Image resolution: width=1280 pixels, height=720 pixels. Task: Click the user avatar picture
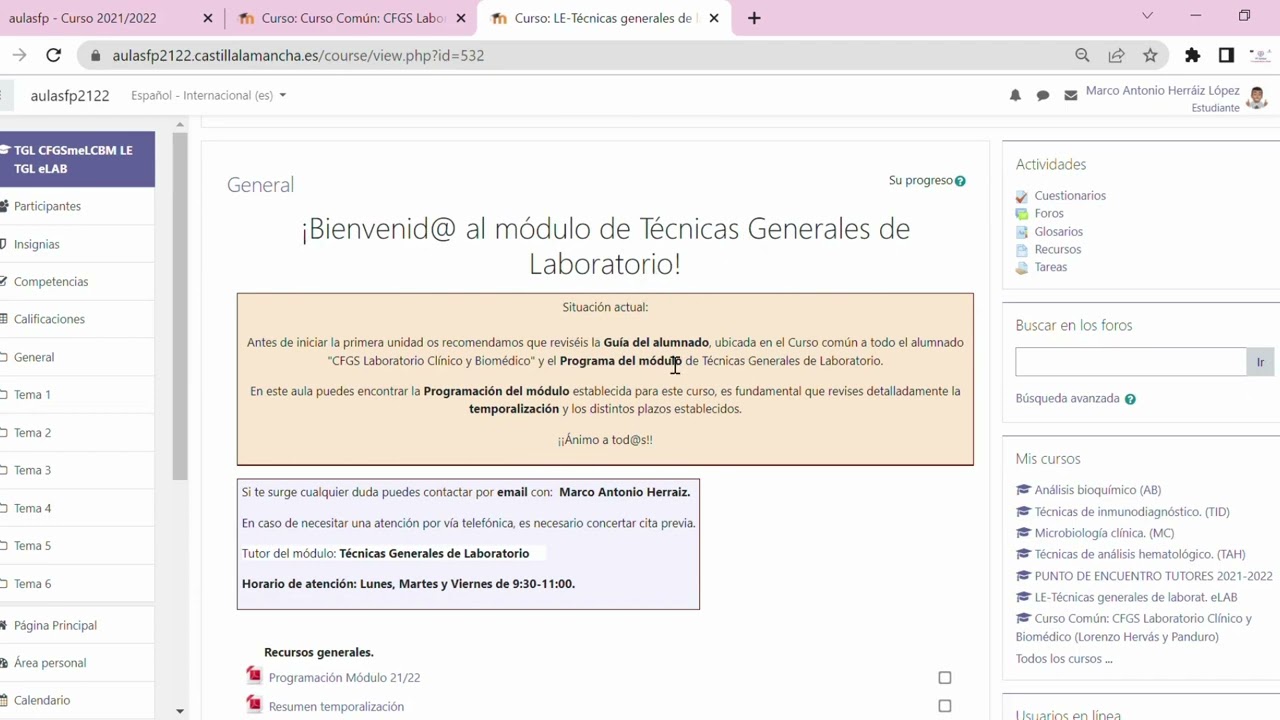1257,97
